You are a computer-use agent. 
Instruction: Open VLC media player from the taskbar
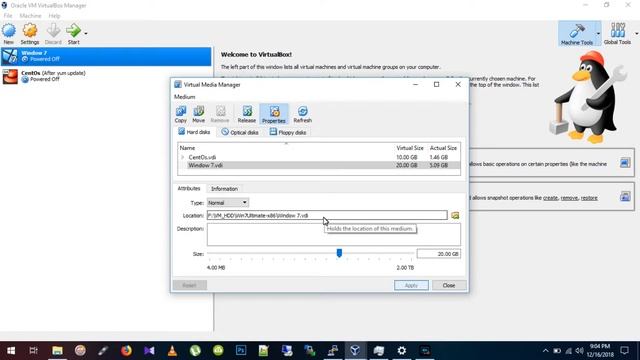click(172, 351)
